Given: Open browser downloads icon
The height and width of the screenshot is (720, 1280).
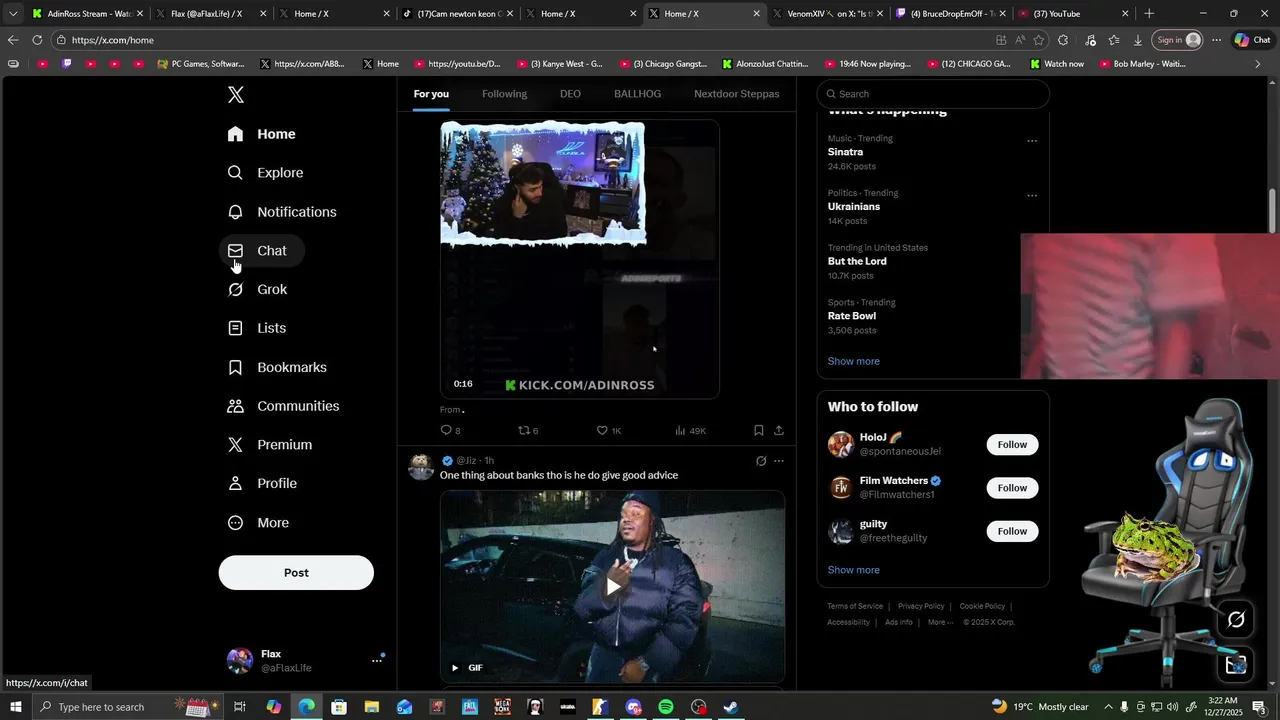Looking at the screenshot, I should (x=1137, y=40).
